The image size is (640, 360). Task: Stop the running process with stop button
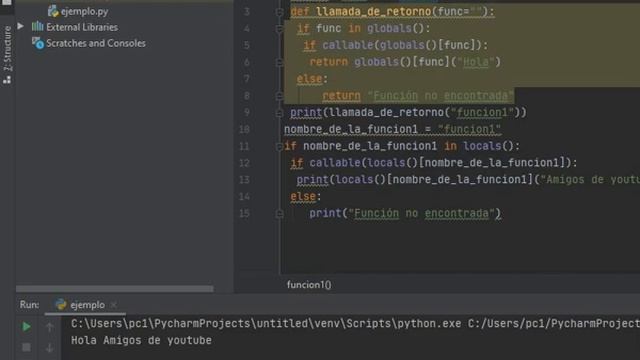click(x=26, y=347)
